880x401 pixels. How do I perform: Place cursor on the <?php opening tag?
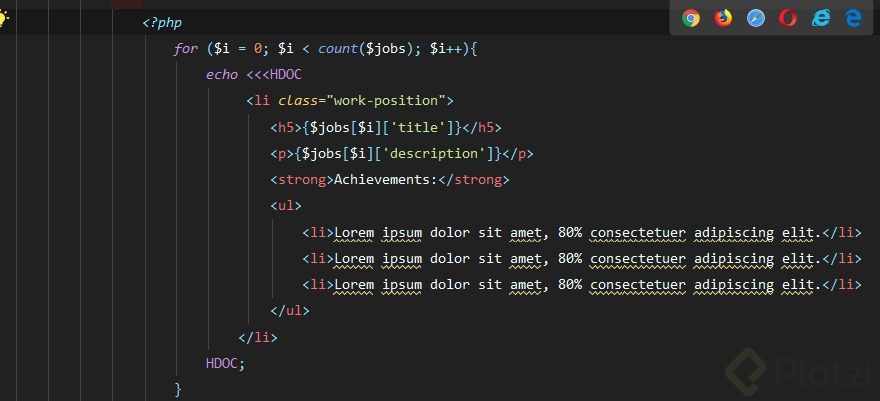pos(162,23)
